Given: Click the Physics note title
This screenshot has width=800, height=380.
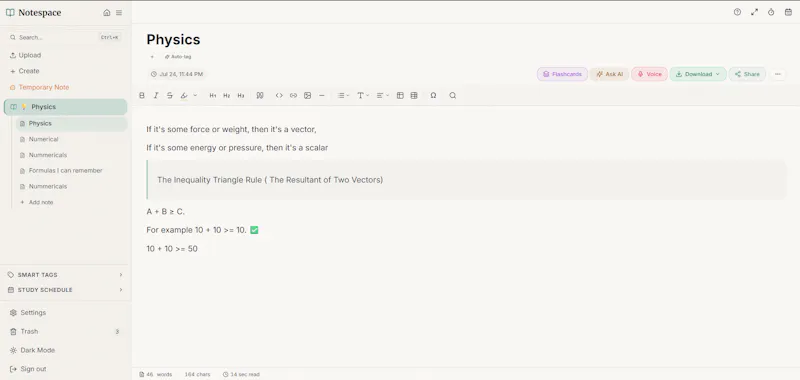Looking at the screenshot, I should click(x=173, y=40).
